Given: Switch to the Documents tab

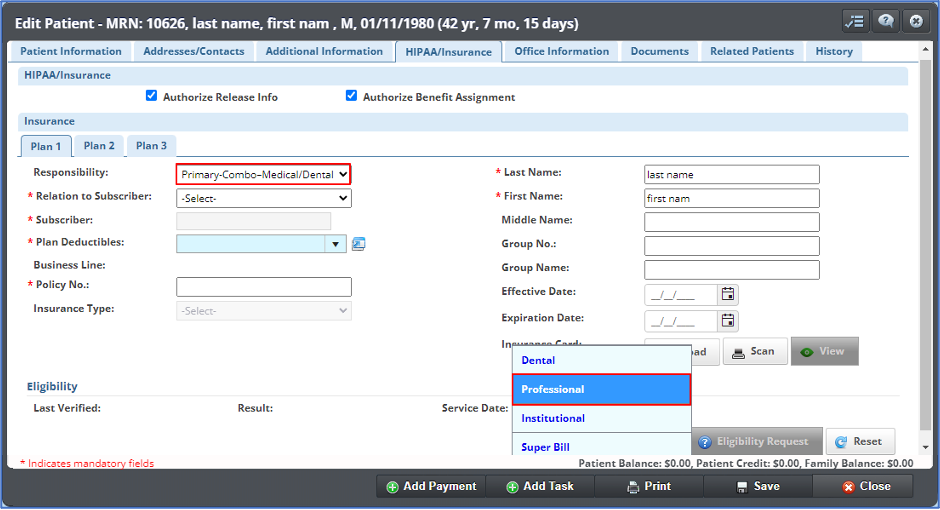Looking at the screenshot, I should click(x=659, y=51).
